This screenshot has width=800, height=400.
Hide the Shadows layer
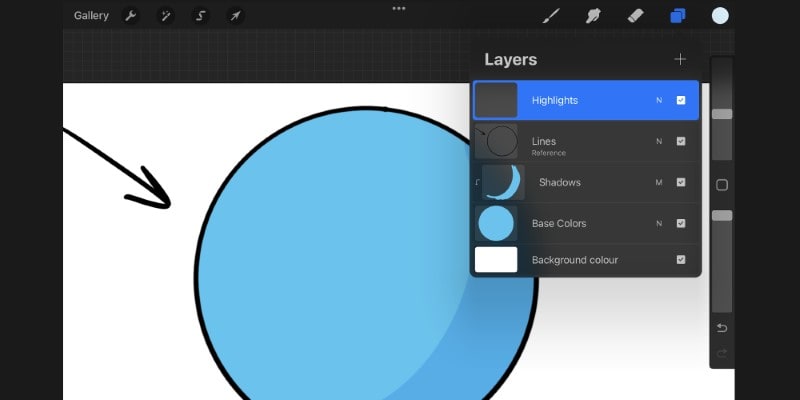coord(681,182)
